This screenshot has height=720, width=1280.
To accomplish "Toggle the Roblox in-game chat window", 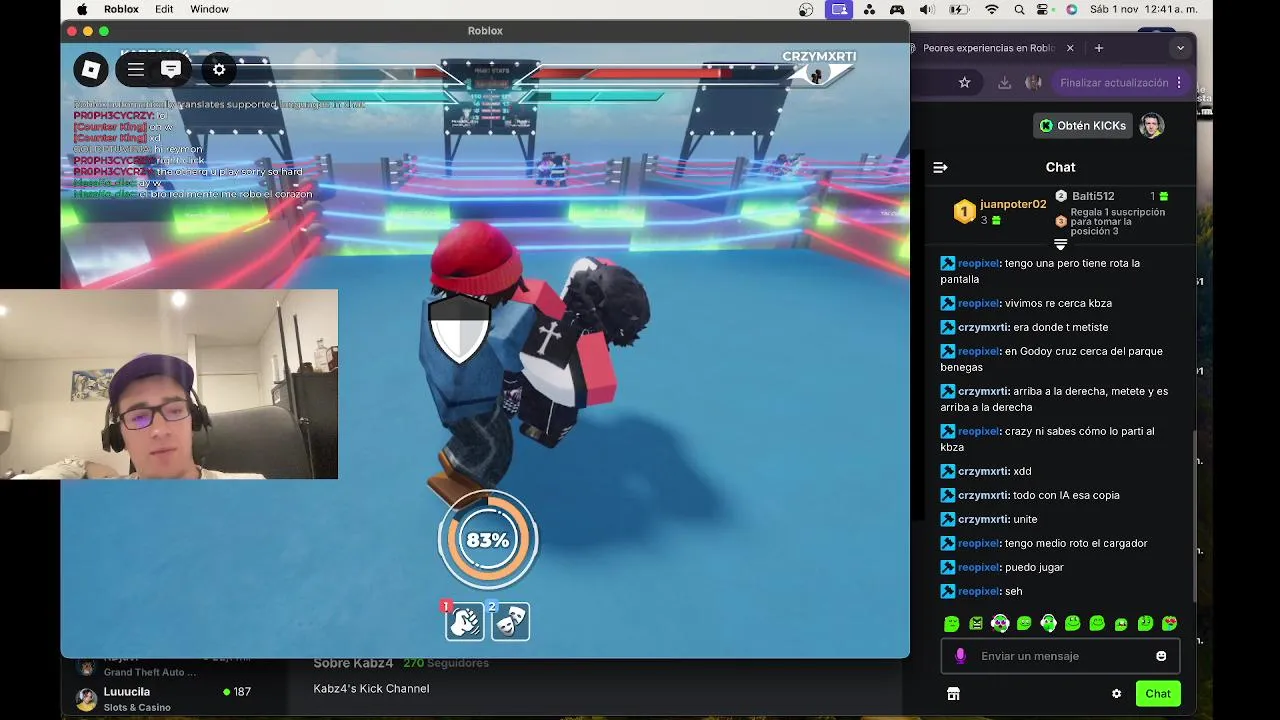I will click(x=171, y=69).
